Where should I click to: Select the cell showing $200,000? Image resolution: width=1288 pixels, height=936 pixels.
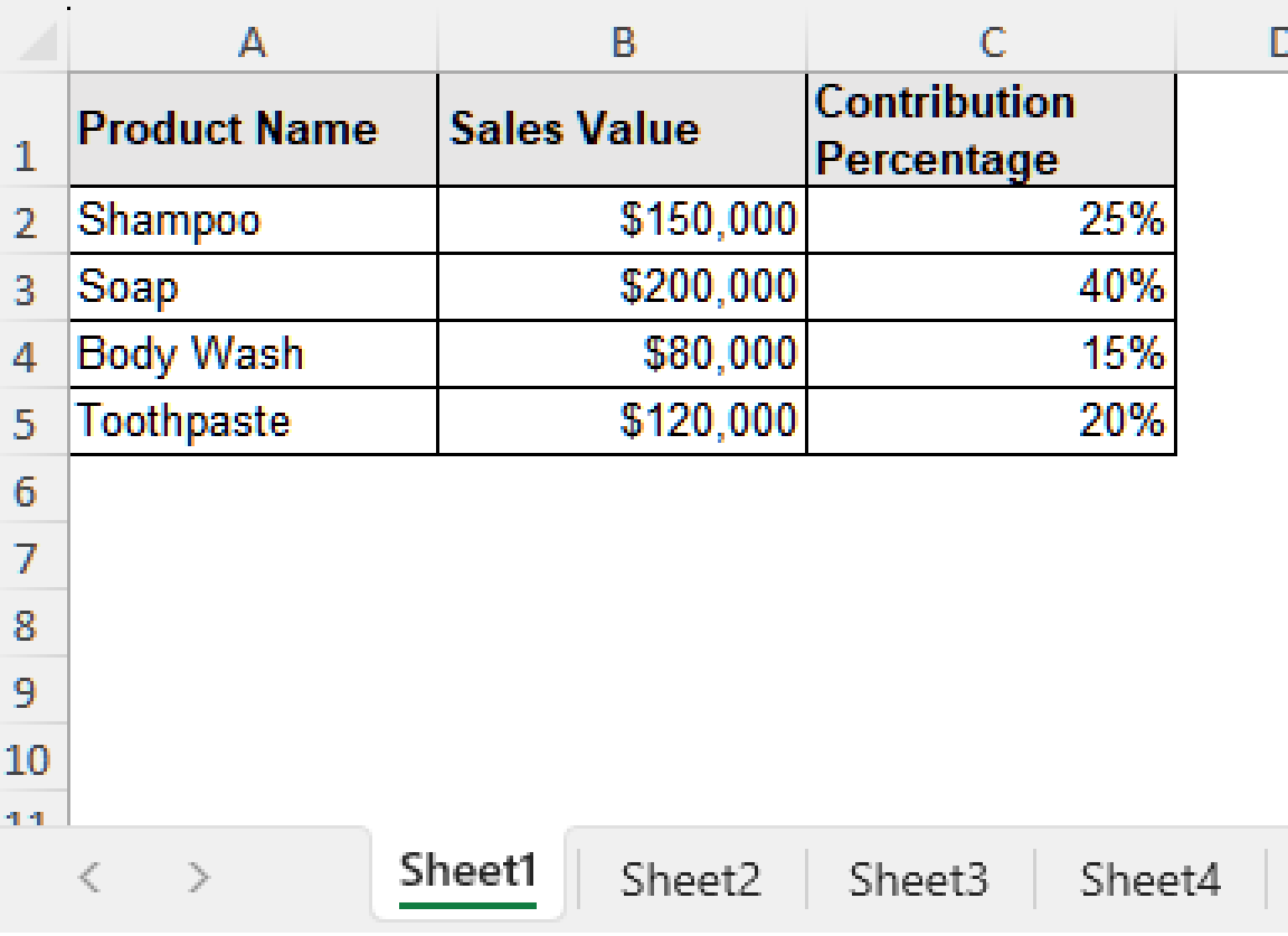(x=621, y=287)
